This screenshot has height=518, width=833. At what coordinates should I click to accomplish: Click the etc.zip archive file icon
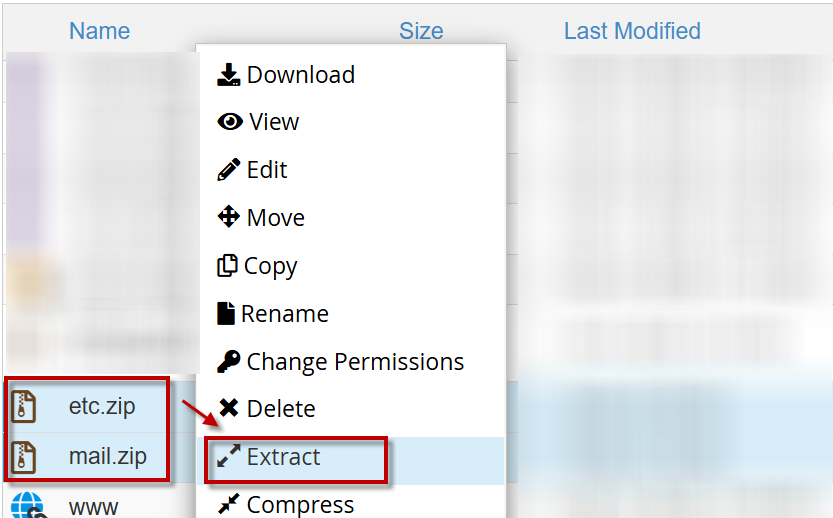pos(24,407)
